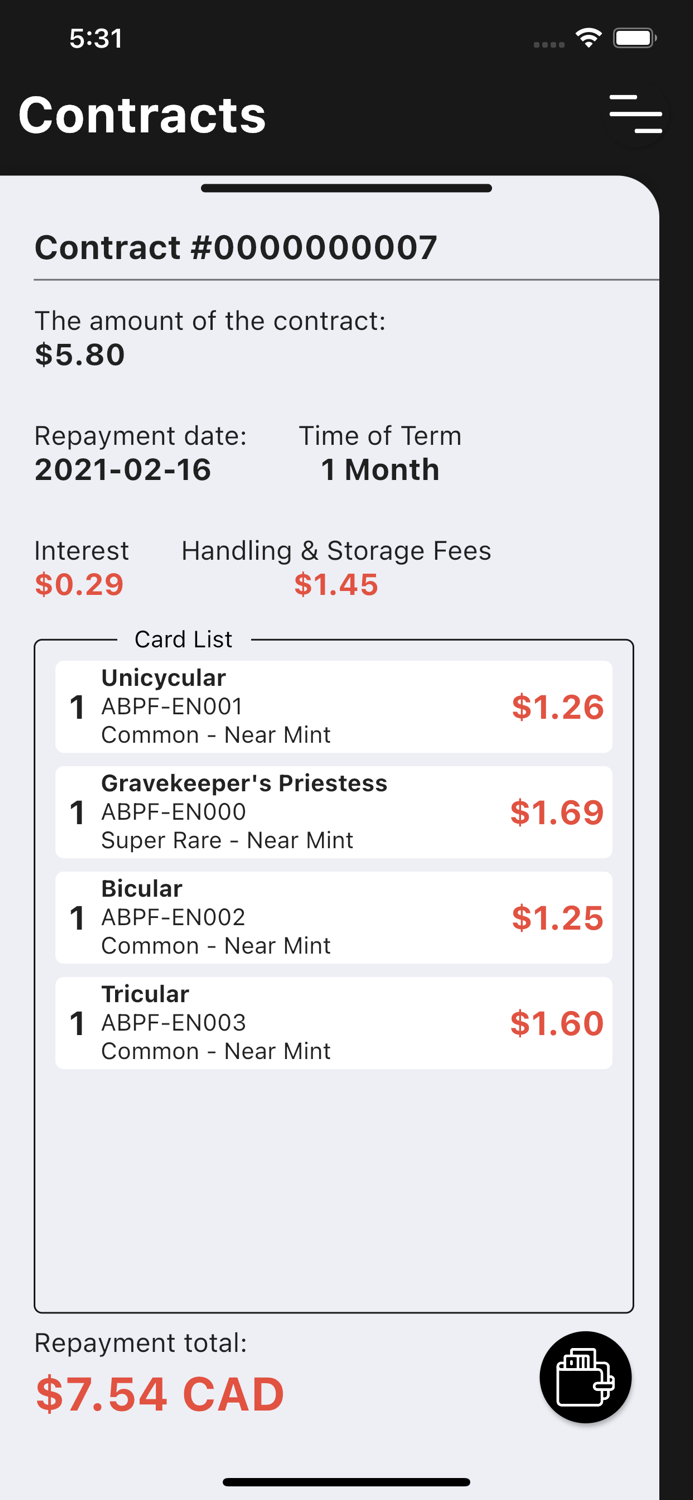Tap the Handling & Storage Fees value $1.45
Viewport: 693px width, 1500px height.
point(336,584)
